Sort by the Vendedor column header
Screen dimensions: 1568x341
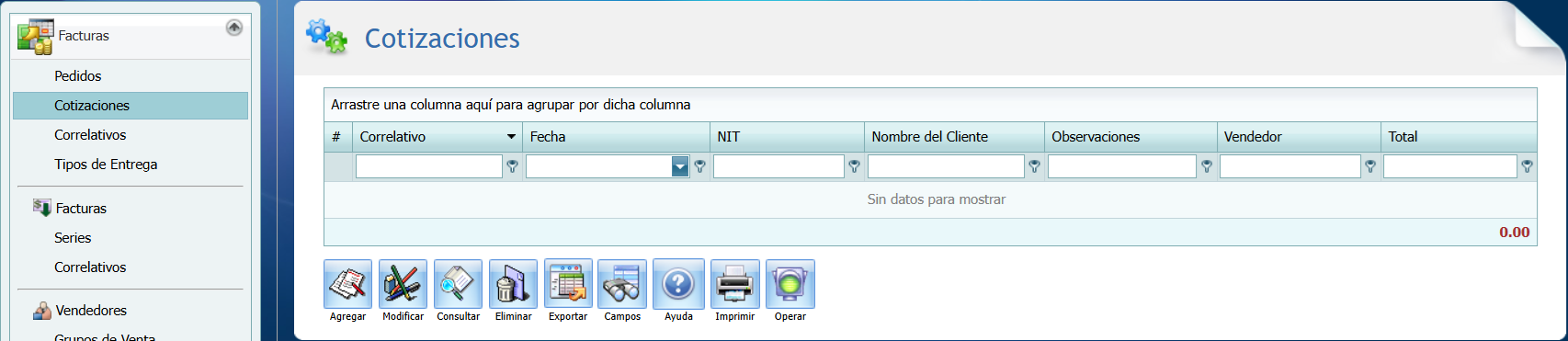point(1299,137)
